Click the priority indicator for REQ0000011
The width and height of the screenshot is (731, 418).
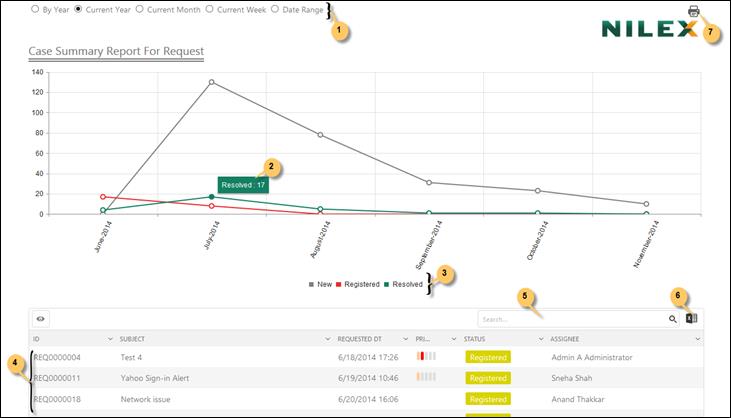[x=427, y=377]
